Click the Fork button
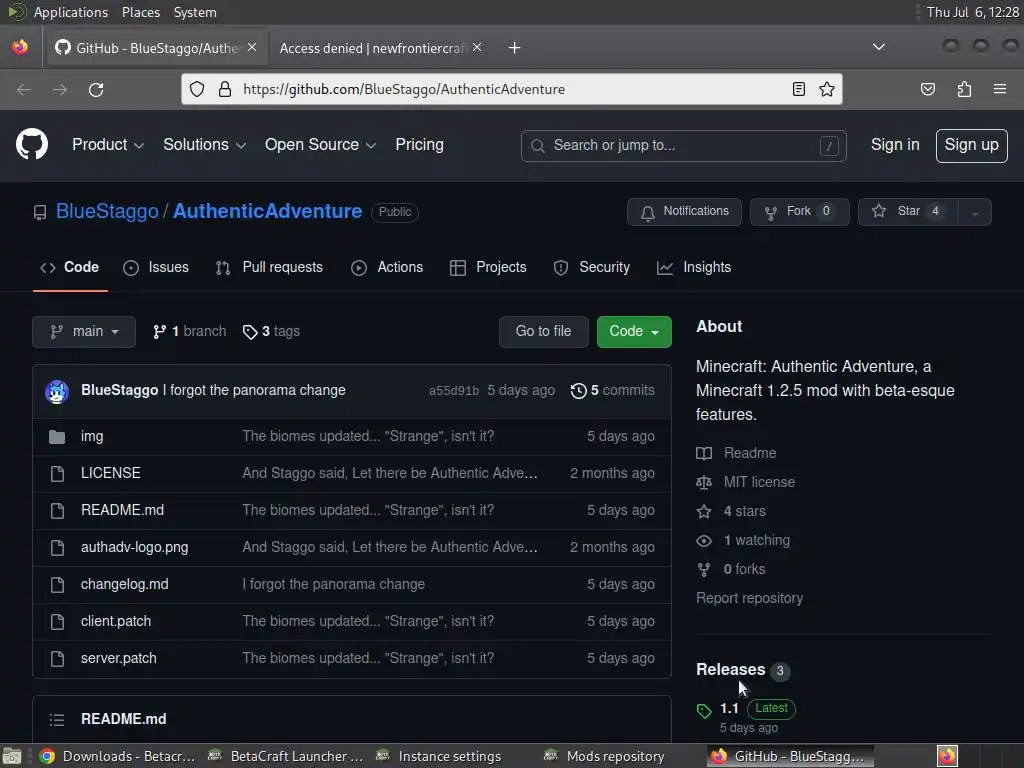 pyautogui.click(x=799, y=212)
